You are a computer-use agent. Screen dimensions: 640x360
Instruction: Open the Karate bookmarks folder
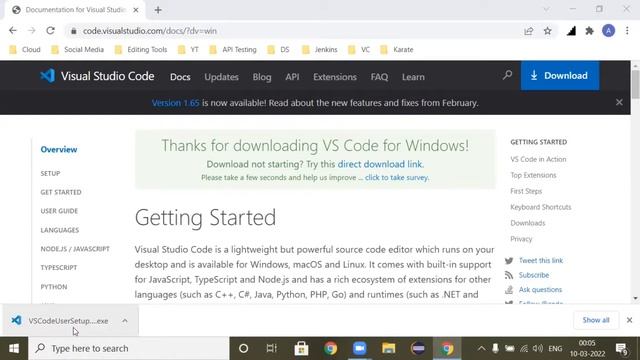pyautogui.click(x=397, y=50)
